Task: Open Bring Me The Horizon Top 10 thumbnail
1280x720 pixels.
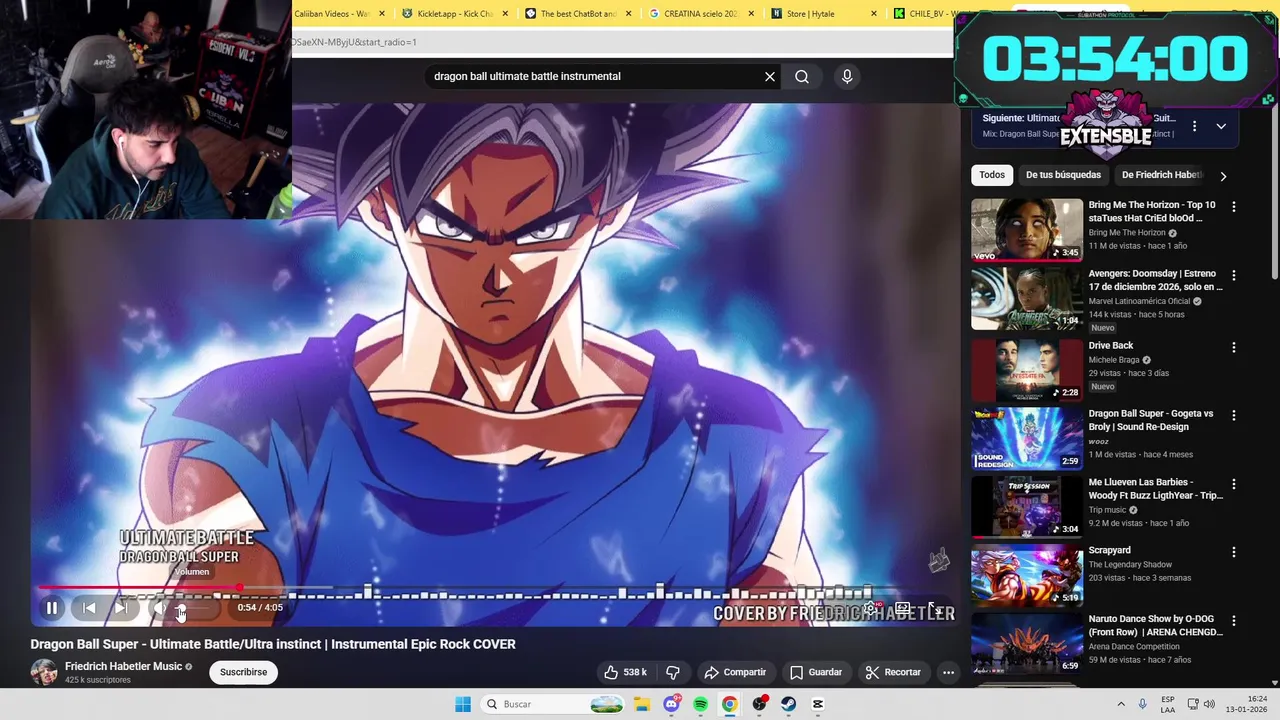Action: [1027, 229]
